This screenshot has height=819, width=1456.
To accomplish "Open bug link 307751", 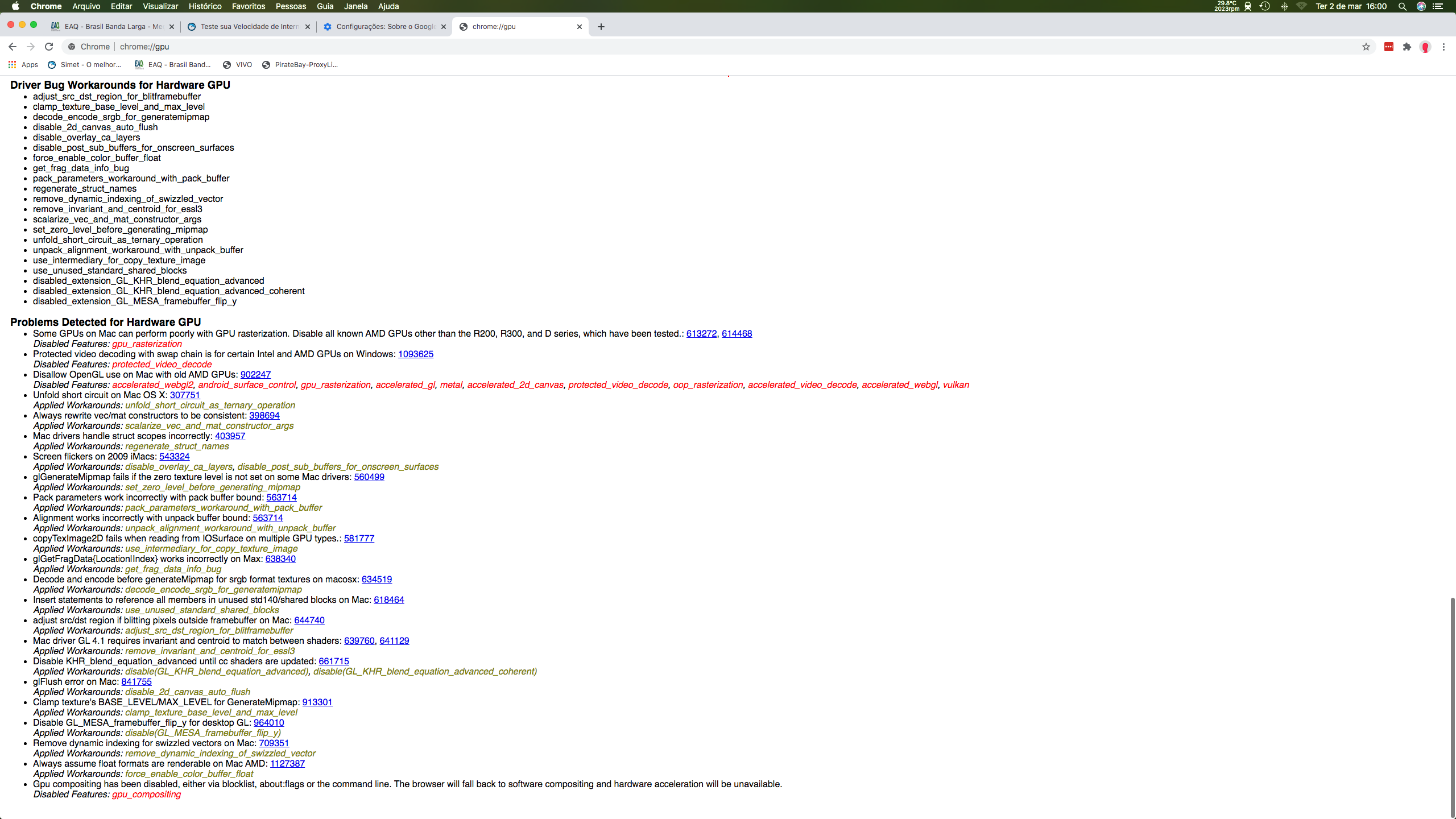I will point(185,395).
